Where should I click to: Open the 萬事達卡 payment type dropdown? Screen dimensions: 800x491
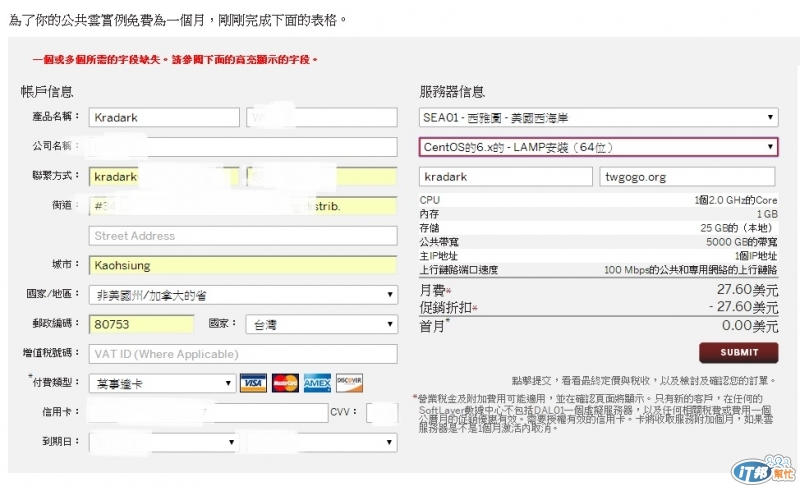coord(162,383)
